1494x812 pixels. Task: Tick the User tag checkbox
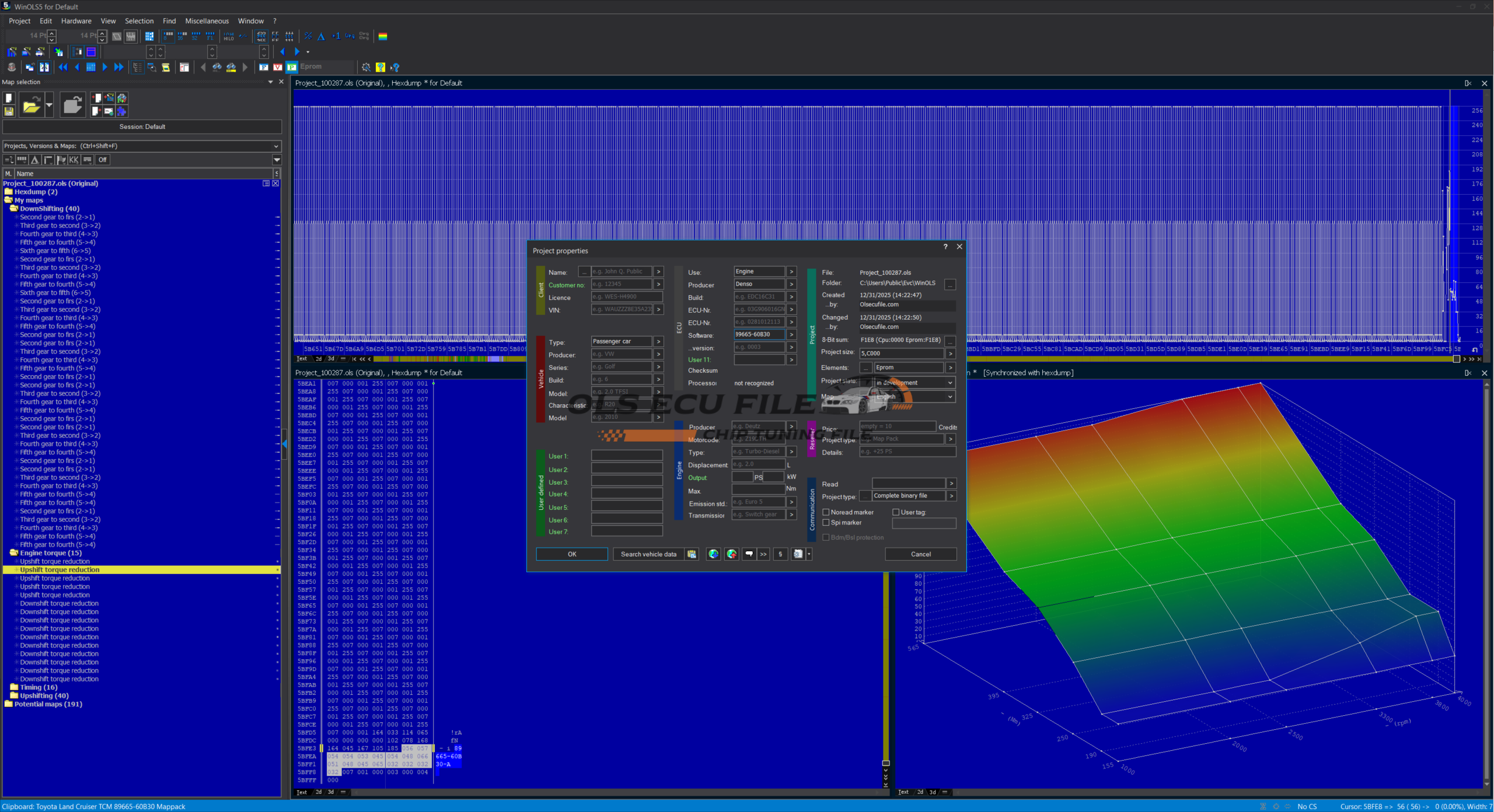coord(896,512)
